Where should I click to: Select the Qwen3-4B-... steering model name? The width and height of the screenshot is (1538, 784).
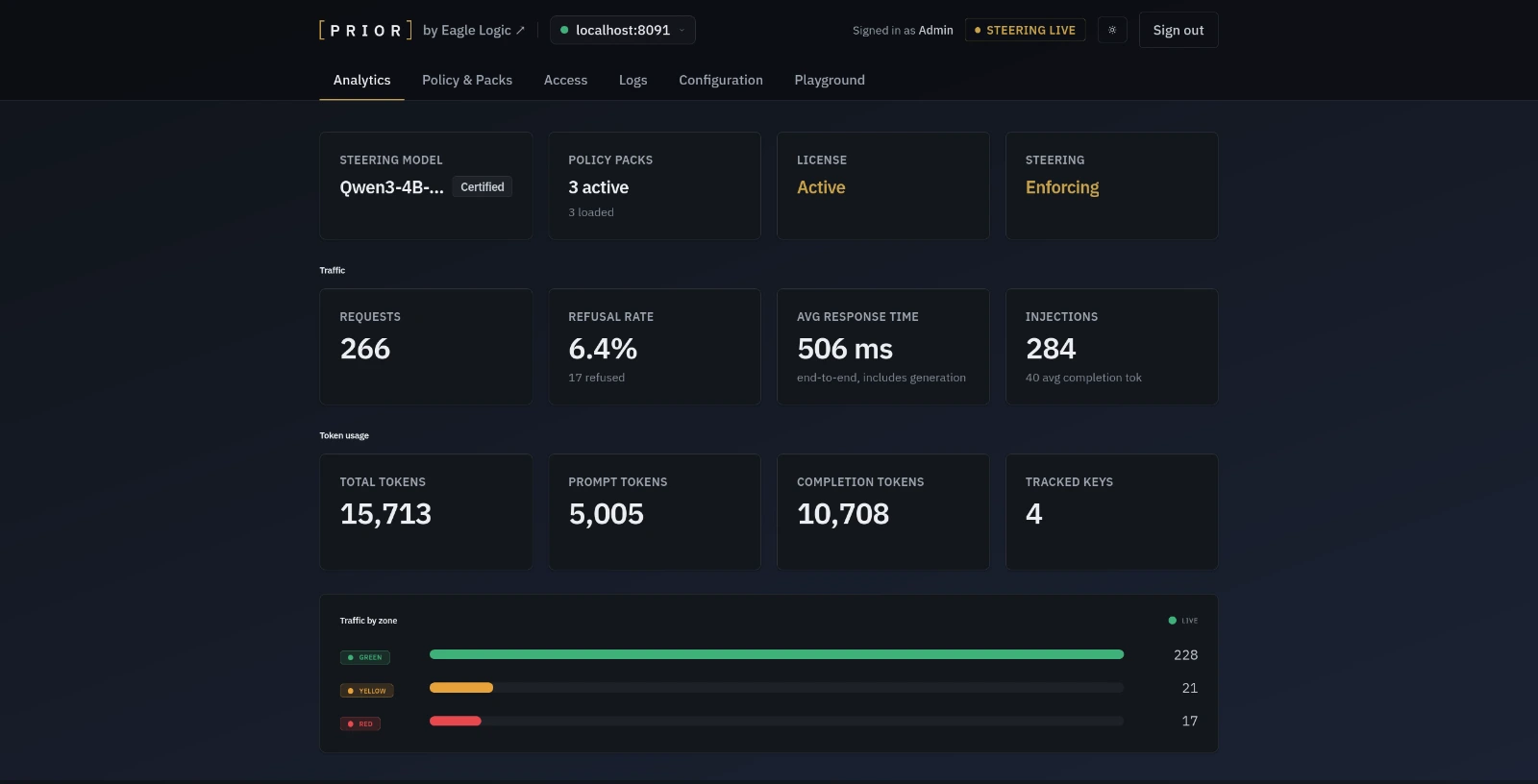[x=391, y=187]
